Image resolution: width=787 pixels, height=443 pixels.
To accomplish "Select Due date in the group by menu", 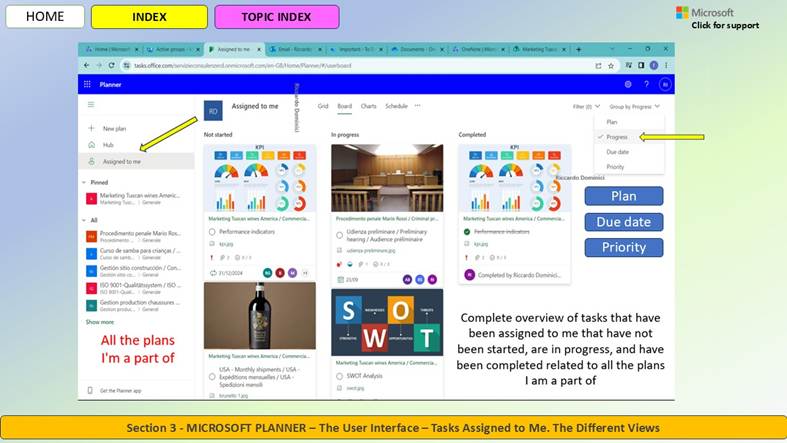I will click(617, 152).
